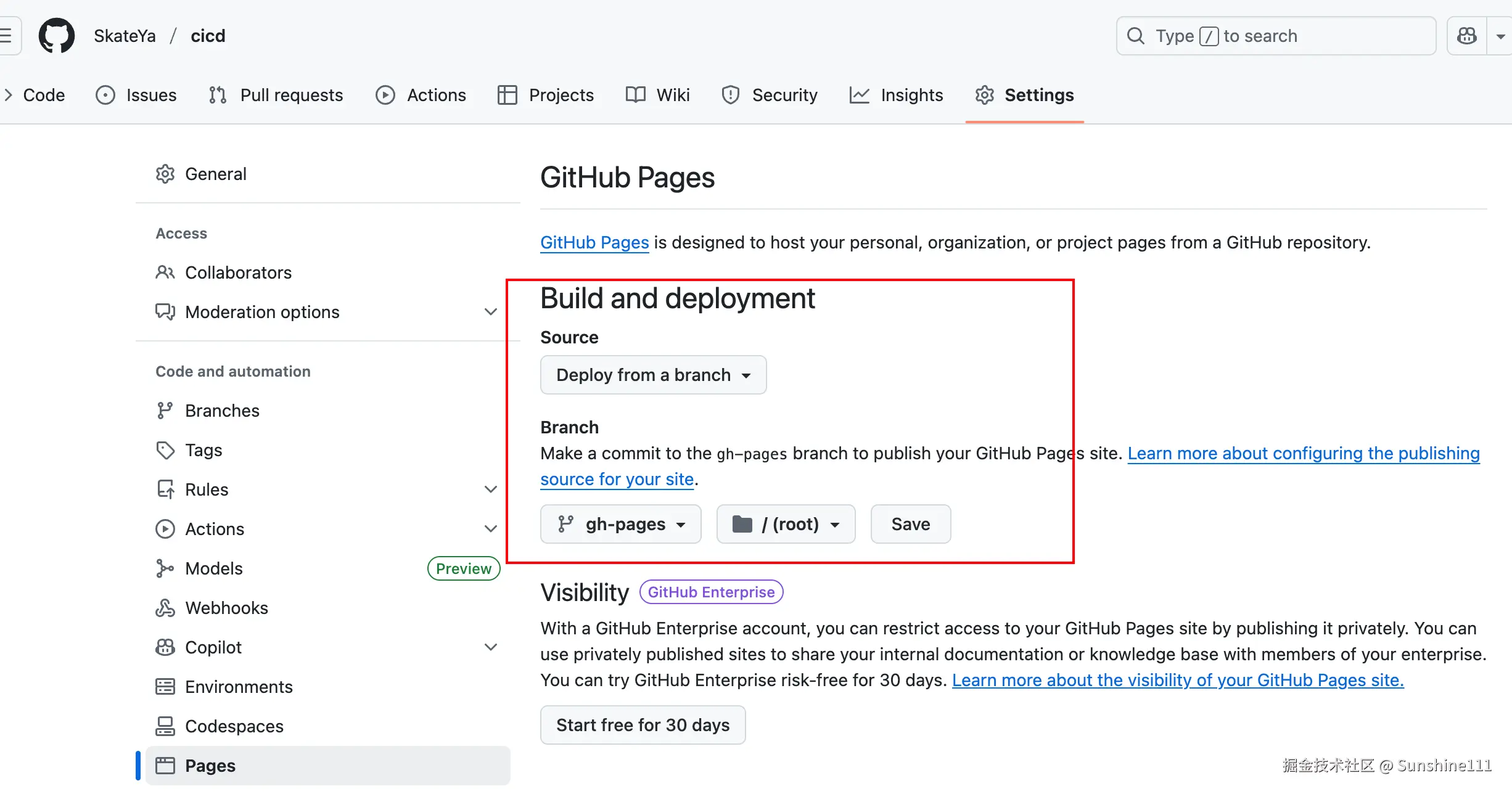
Task: Click Start free for 30 days
Action: pyautogui.click(x=643, y=725)
